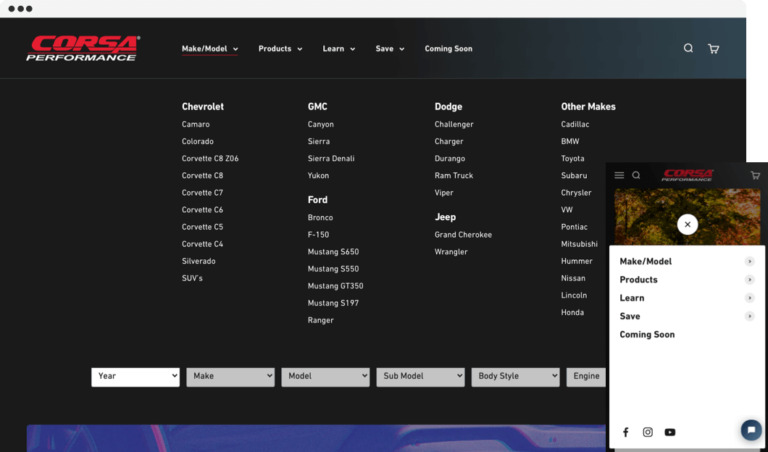Open the Toyota link
This screenshot has width=768, height=452.
point(573,159)
